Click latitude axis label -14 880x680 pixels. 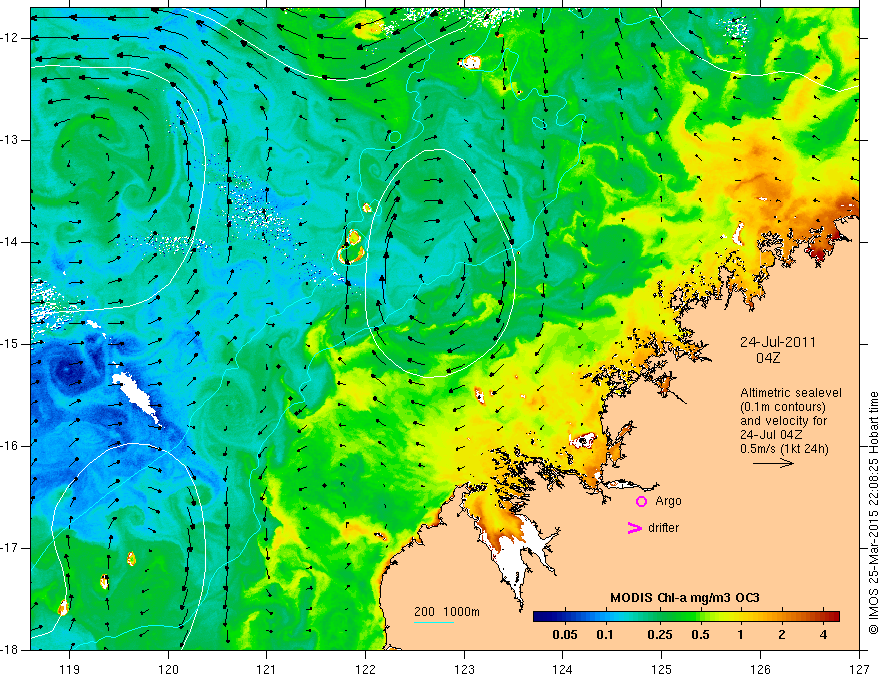click(x=10, y=242)
